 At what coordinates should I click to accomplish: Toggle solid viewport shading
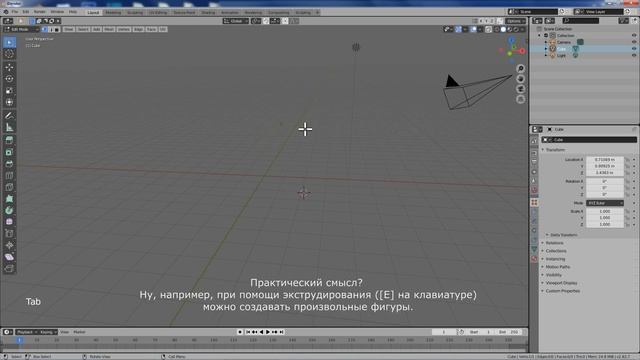(503, 29)
